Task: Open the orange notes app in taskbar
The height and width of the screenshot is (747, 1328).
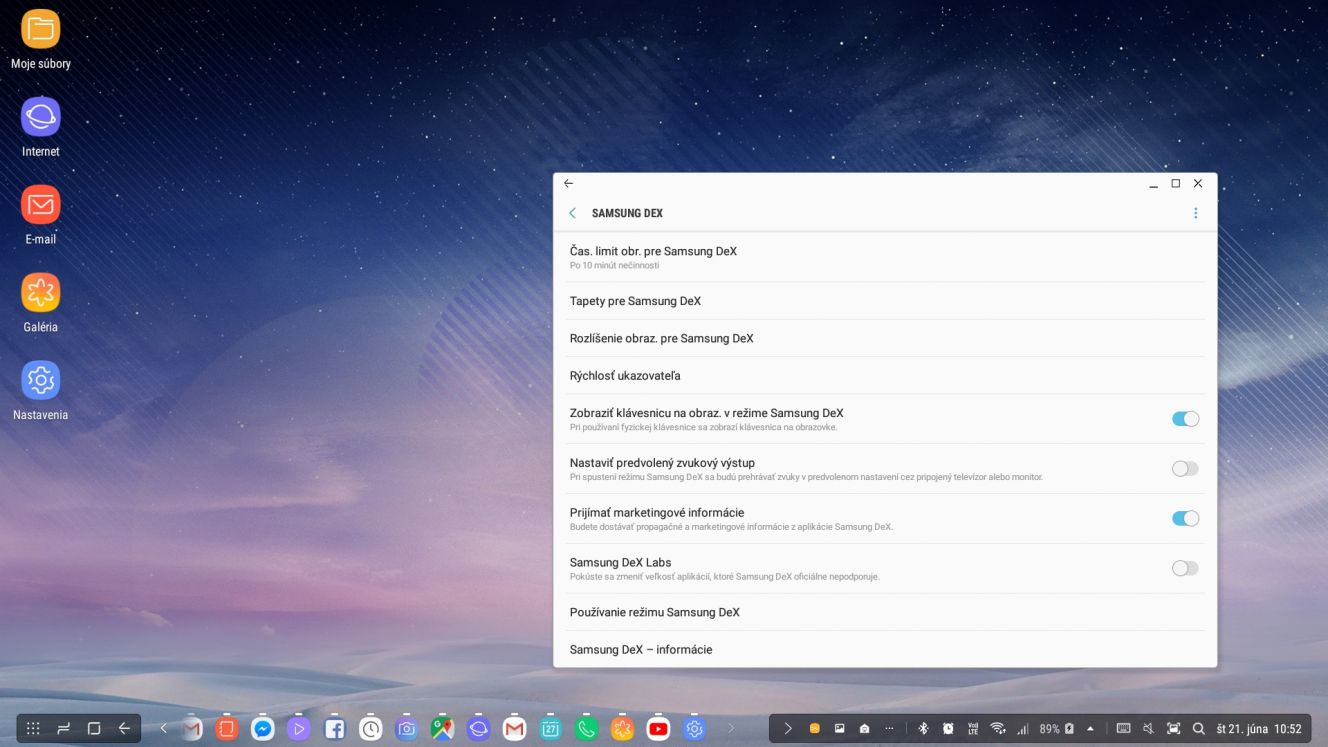Action: [227, 729]
